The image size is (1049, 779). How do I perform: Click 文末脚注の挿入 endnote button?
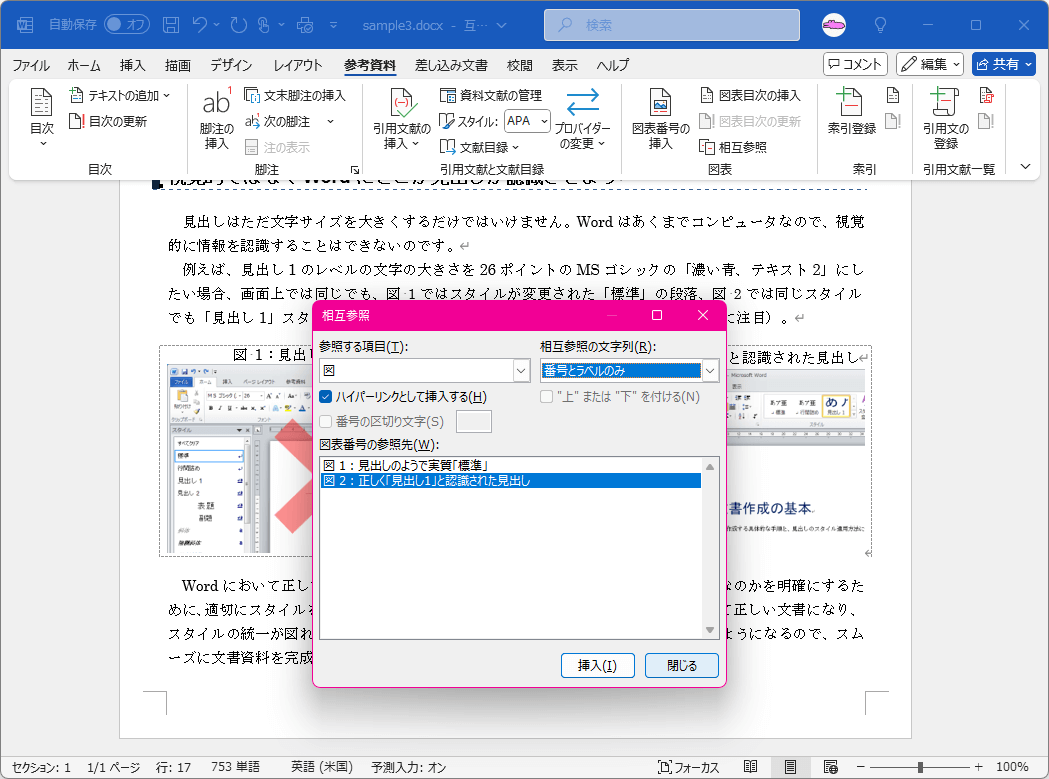295,95
